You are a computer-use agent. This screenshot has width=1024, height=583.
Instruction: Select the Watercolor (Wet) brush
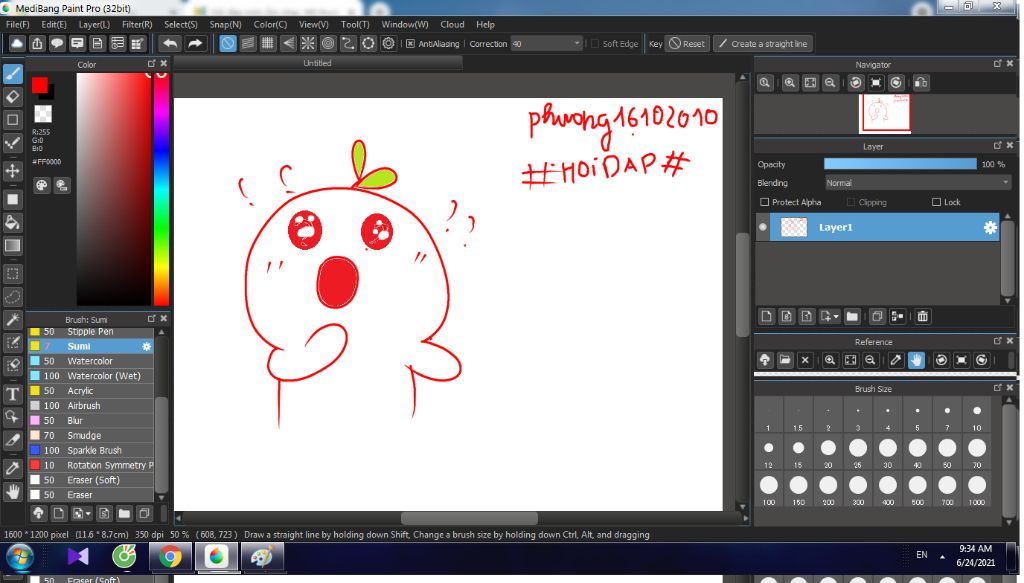[91, 376]
